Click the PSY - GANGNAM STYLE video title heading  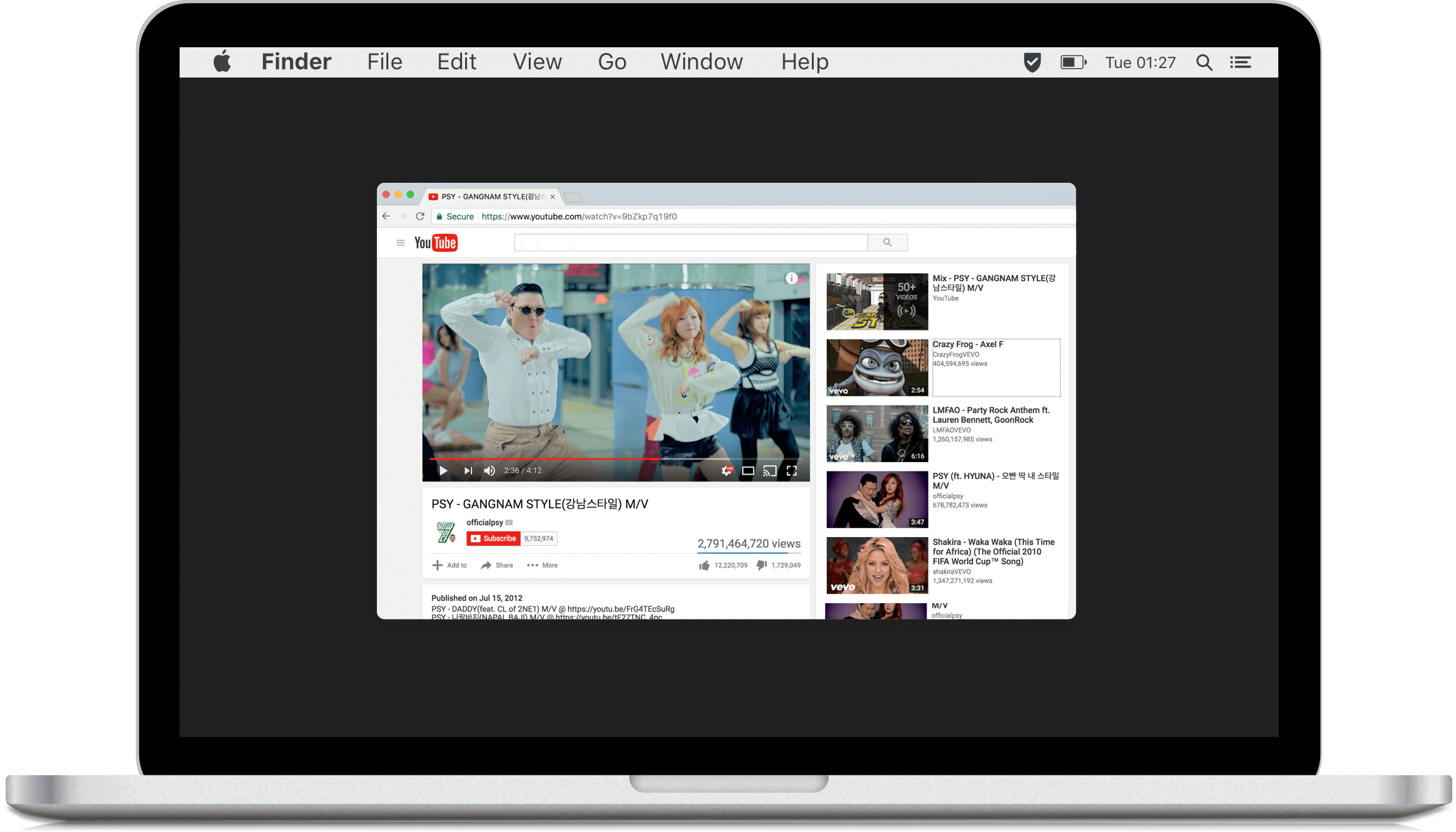(540, 504)
